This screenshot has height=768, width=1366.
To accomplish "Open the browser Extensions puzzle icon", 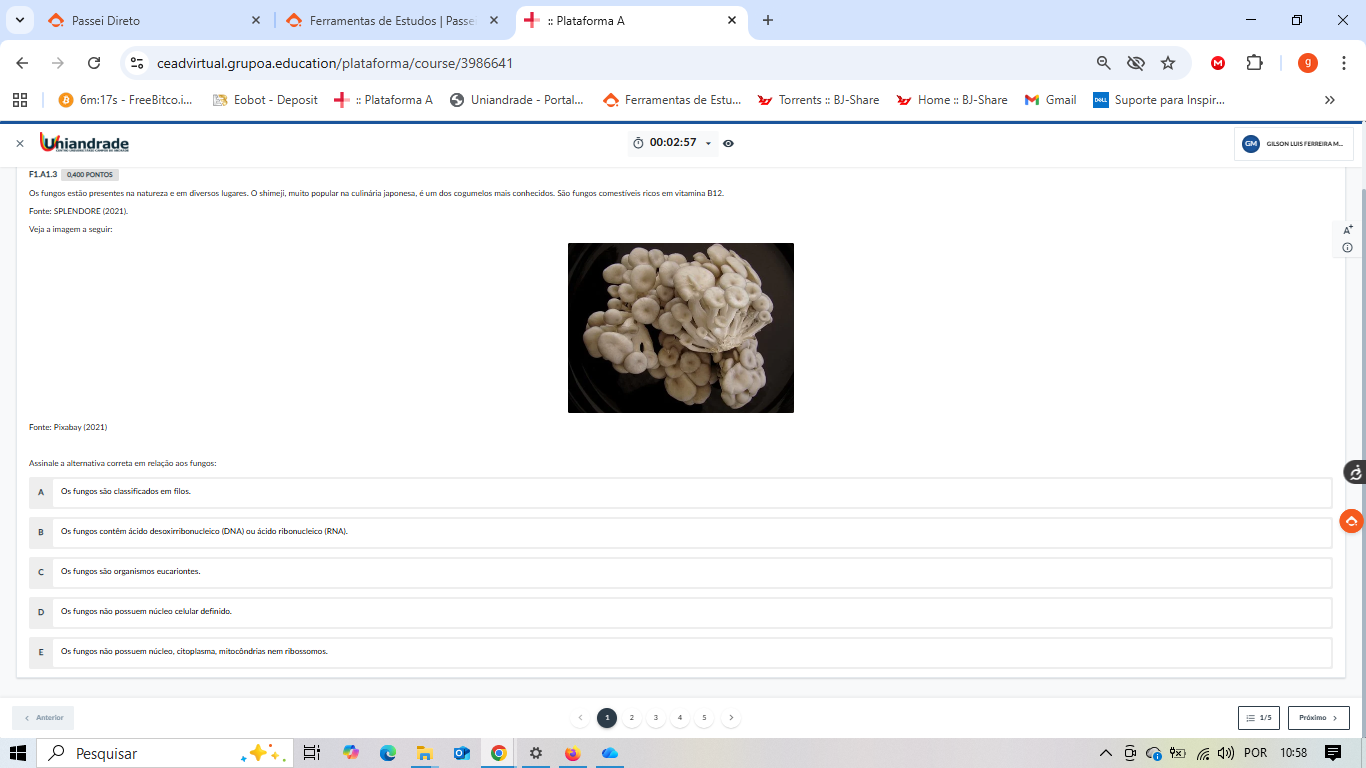I will pyautogui.click(x=1254, y=63).
